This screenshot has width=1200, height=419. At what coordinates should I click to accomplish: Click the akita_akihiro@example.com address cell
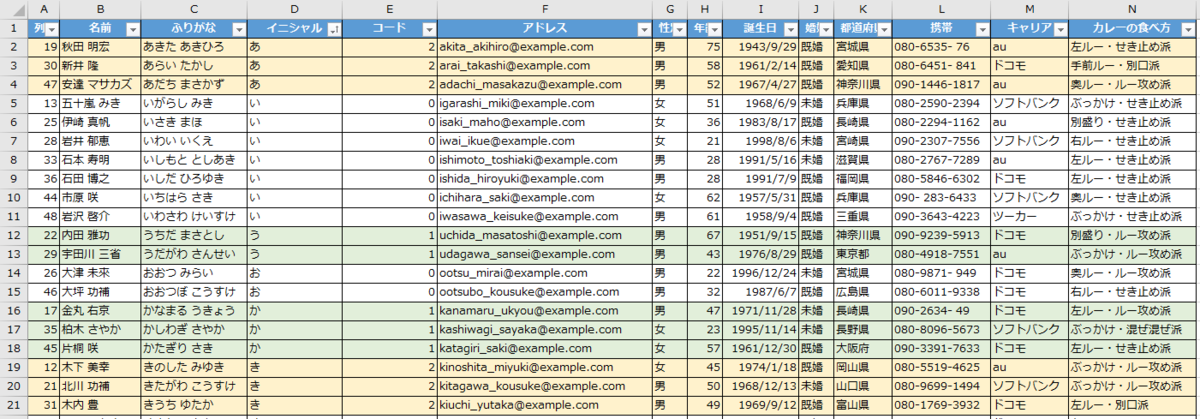tap(545, 47)
